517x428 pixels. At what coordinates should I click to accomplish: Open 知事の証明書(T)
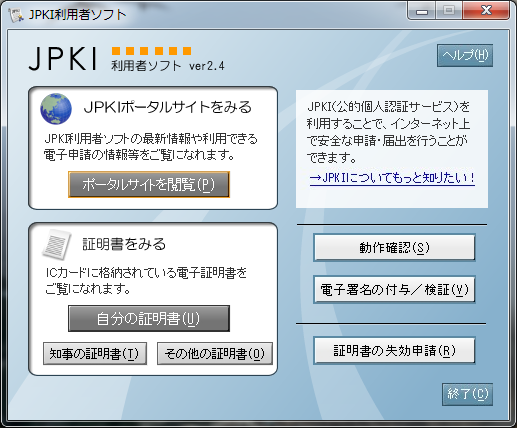95,353
